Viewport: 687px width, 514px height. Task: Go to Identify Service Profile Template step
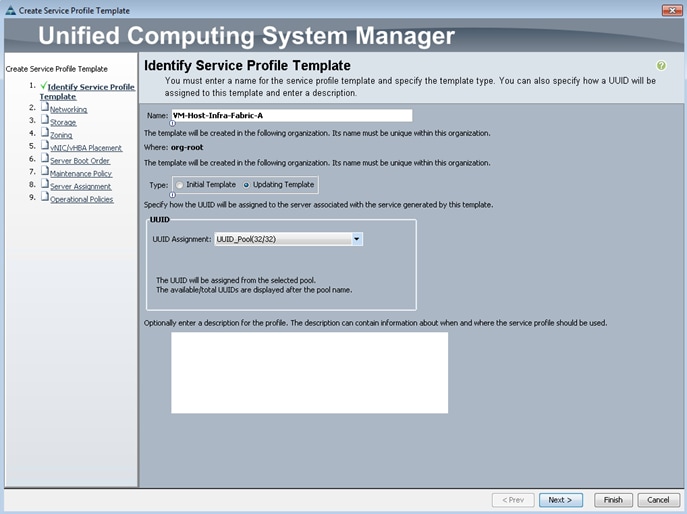[x=87, y=92]
